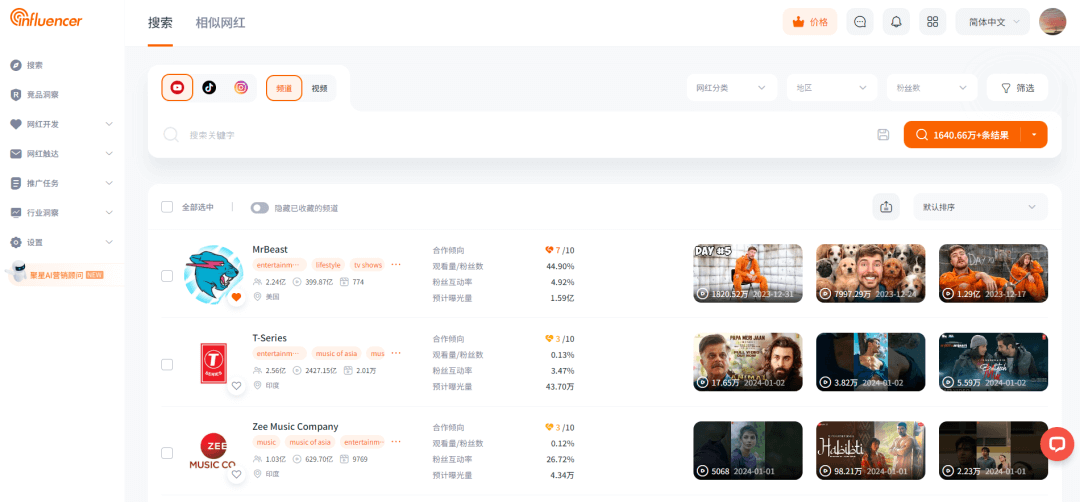
Task: Choose the Instagram platform icon
Action: click(241, 88)
